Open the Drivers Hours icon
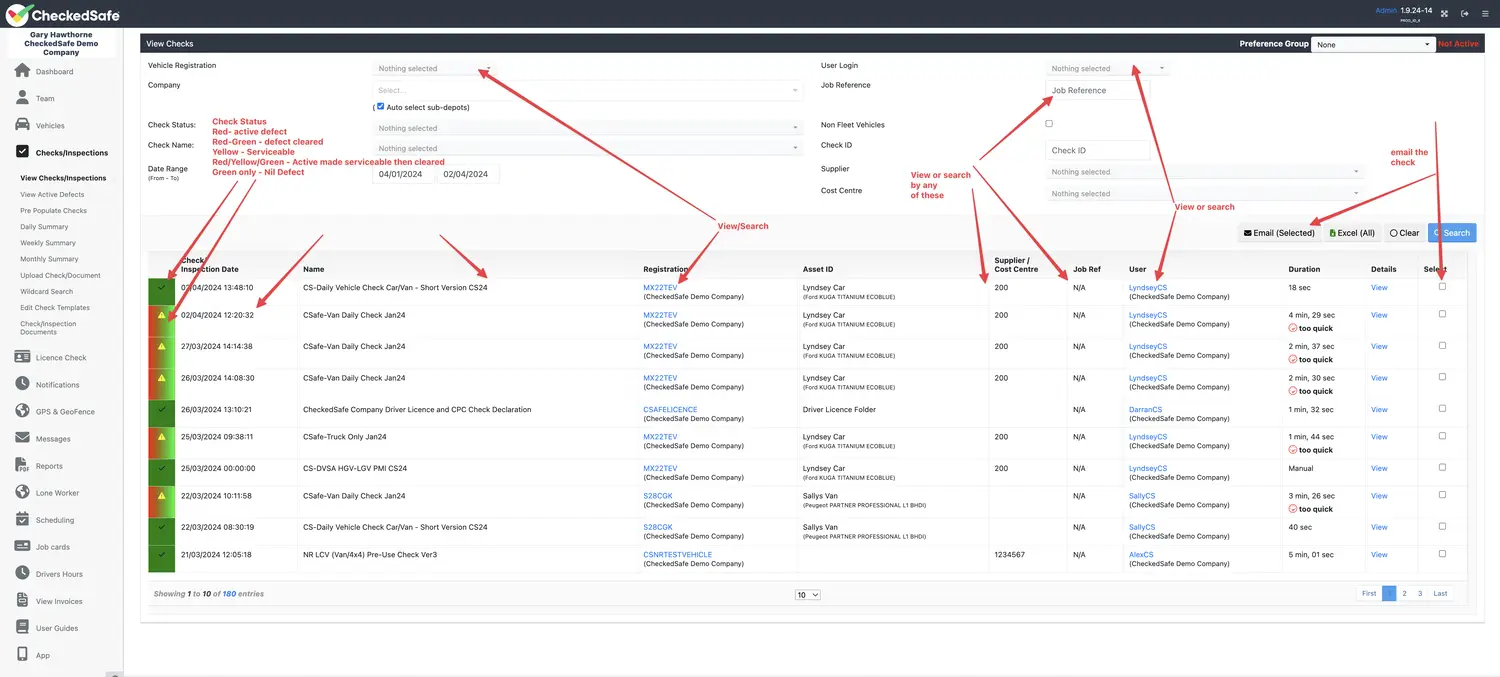The width and height of the screenshot is (1500, 677). (22, 574)
